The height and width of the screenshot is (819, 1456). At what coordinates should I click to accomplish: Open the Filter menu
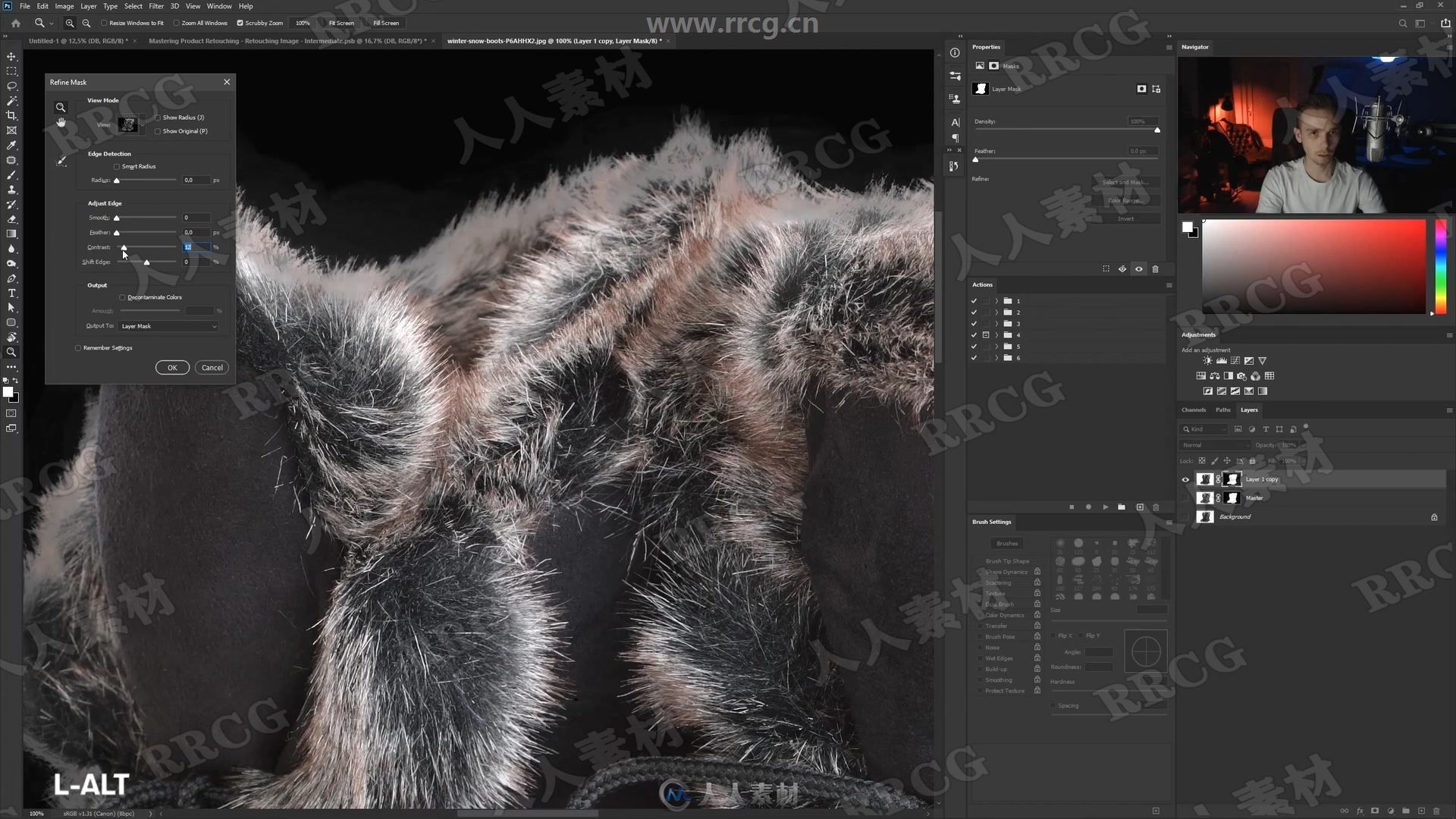coord(156,6)
